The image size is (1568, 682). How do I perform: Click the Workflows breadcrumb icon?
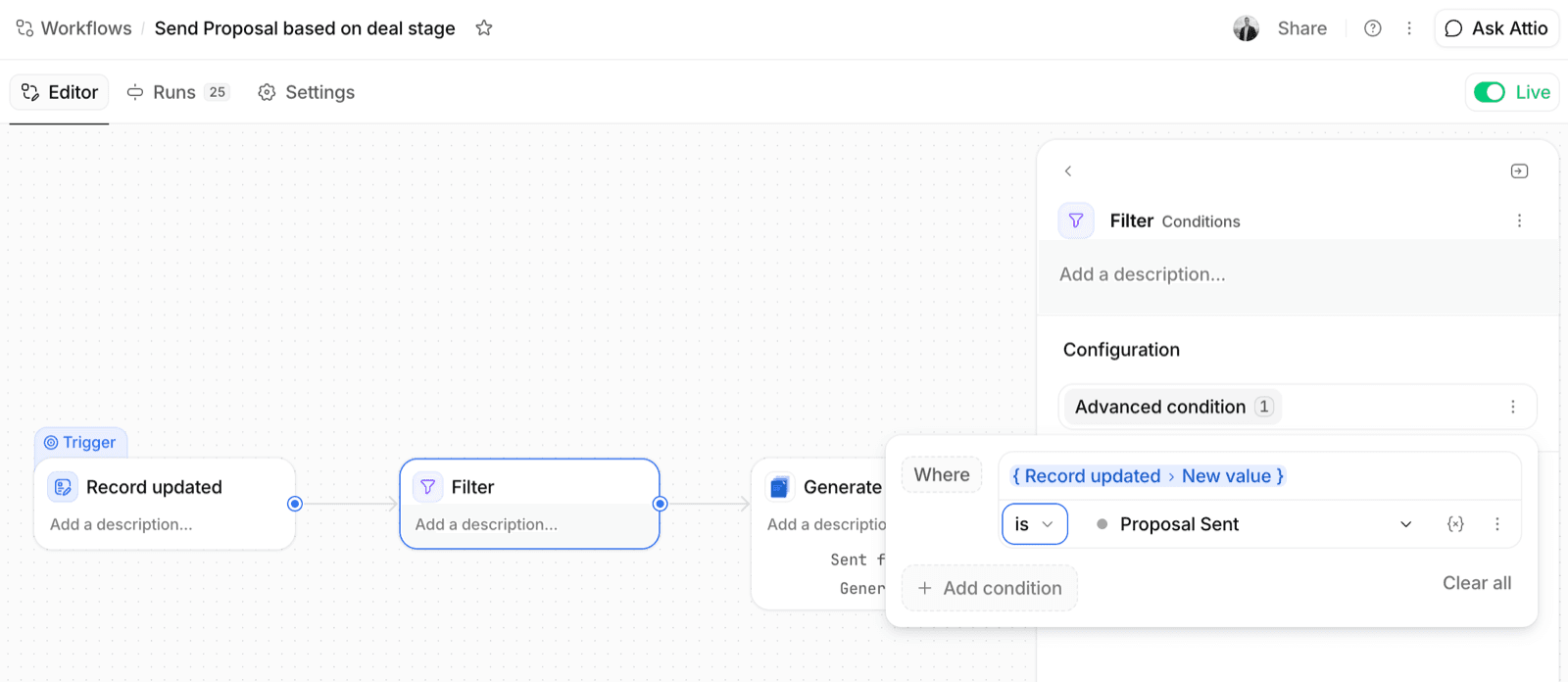(x=24, y=28)
